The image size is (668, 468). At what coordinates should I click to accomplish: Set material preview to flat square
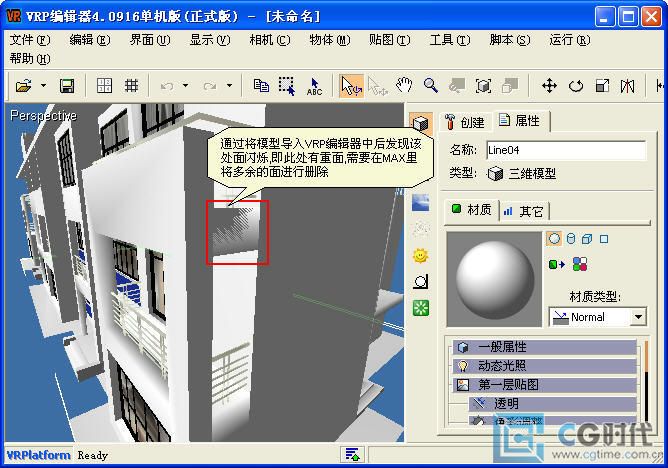click(x=604, y=239)
